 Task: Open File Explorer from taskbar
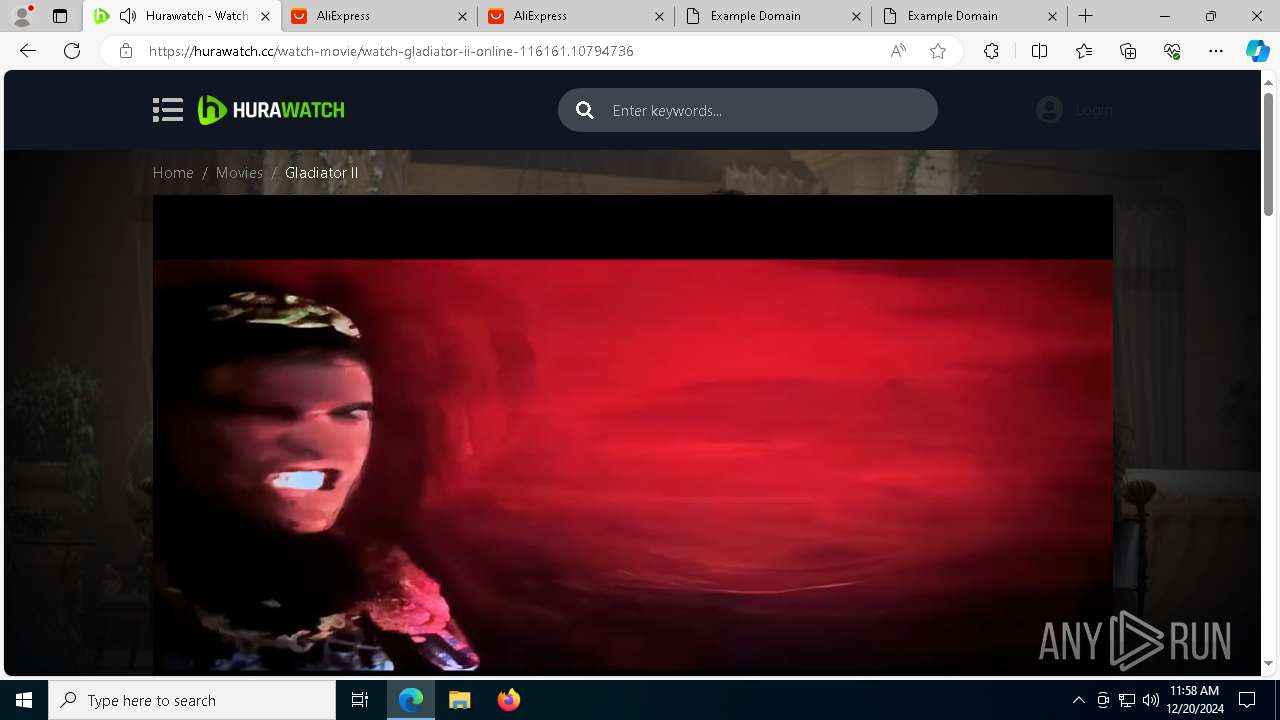[459, 700]
